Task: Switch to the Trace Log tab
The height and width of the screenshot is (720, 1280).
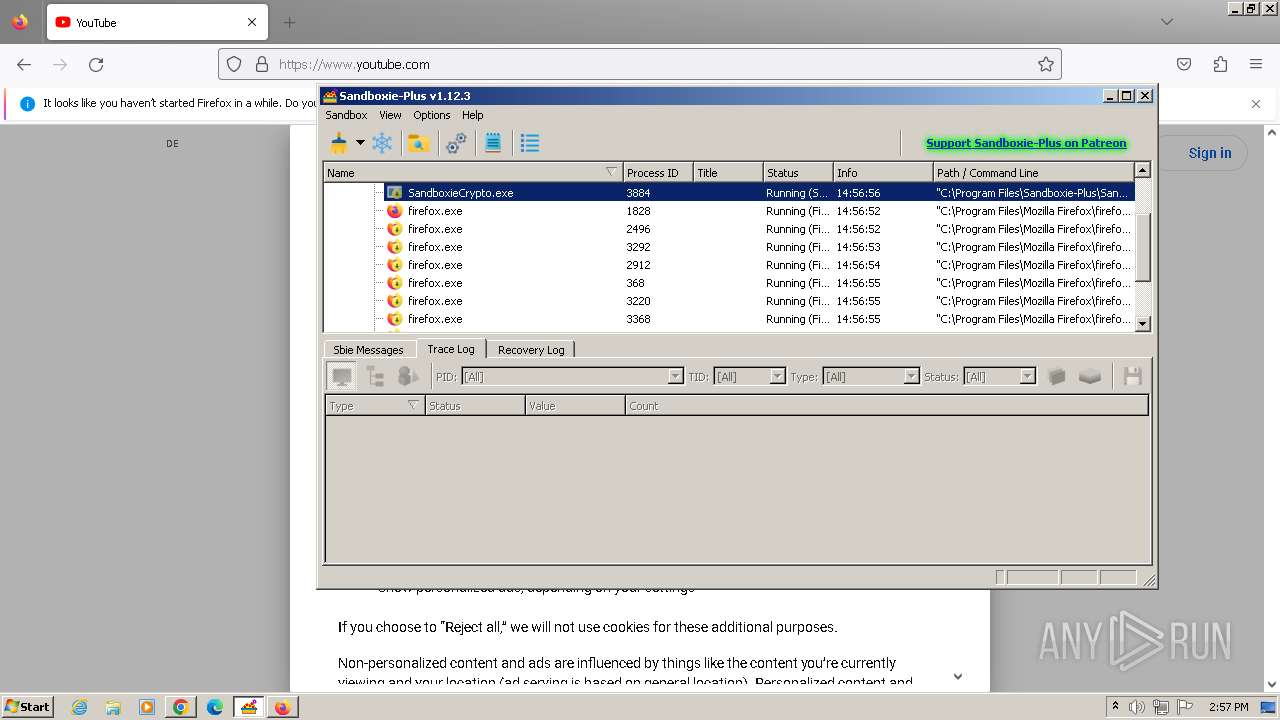Action: [451, 349]
